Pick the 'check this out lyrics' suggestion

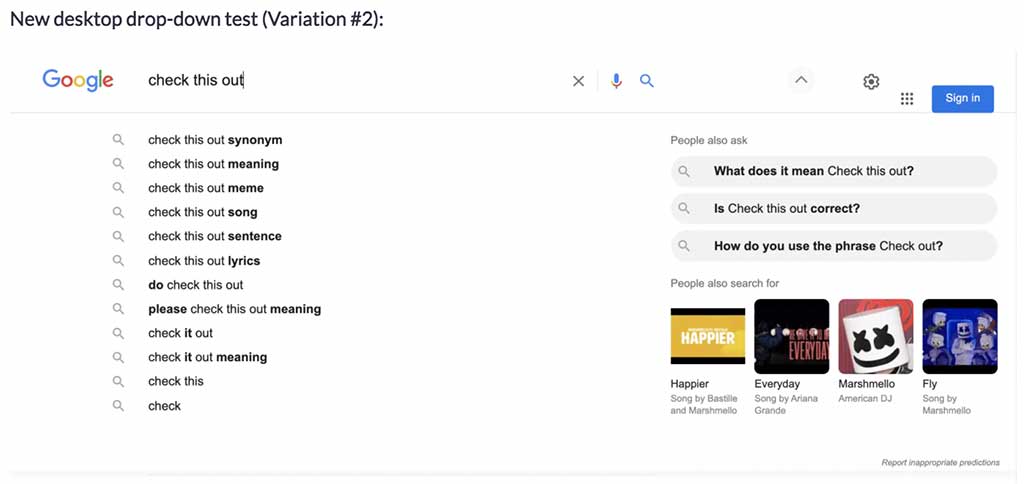pos(204,261)
